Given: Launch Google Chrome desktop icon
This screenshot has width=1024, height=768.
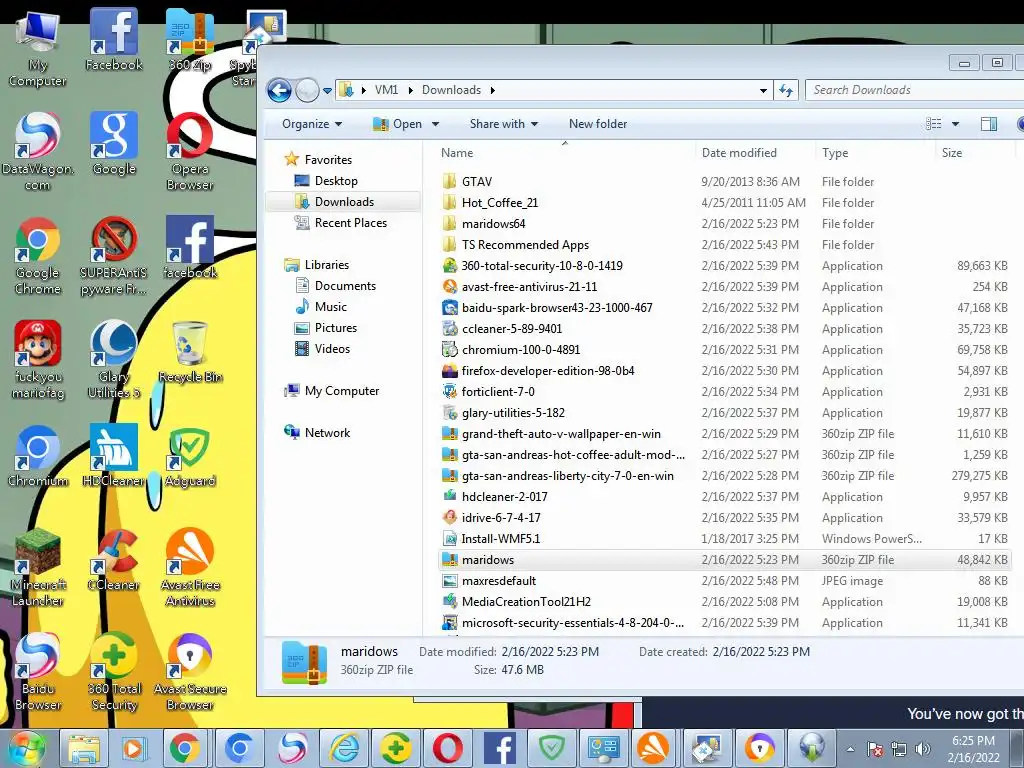Looking at the screenshot, I should tap(38, 256).
